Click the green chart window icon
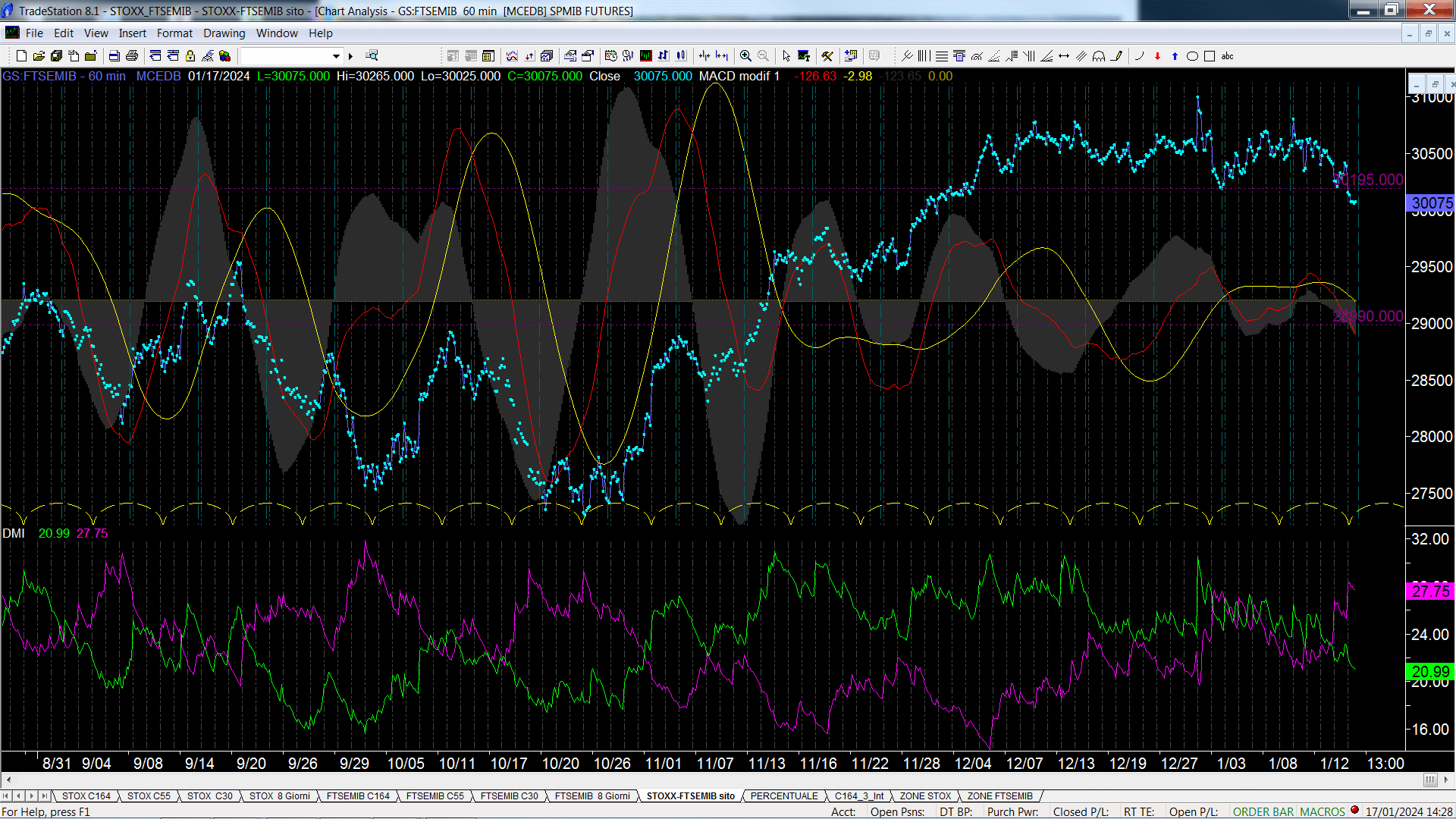 (645, 56)
